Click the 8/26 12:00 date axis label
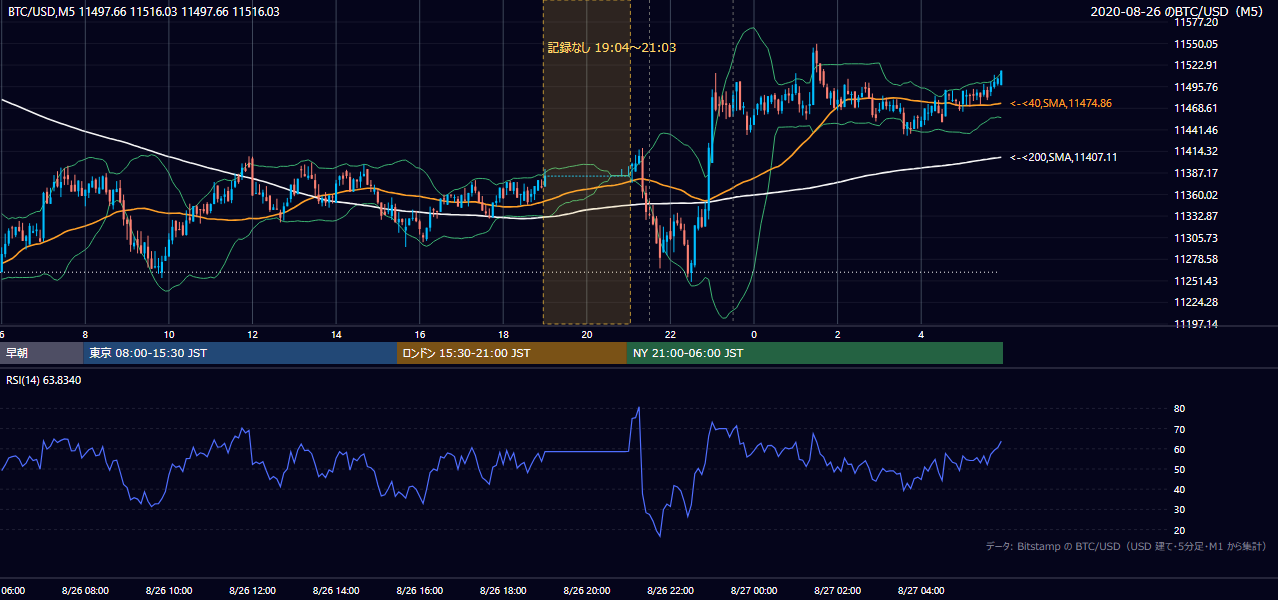The height and width of the screenshot is (600, 1278). coord(252,591)
